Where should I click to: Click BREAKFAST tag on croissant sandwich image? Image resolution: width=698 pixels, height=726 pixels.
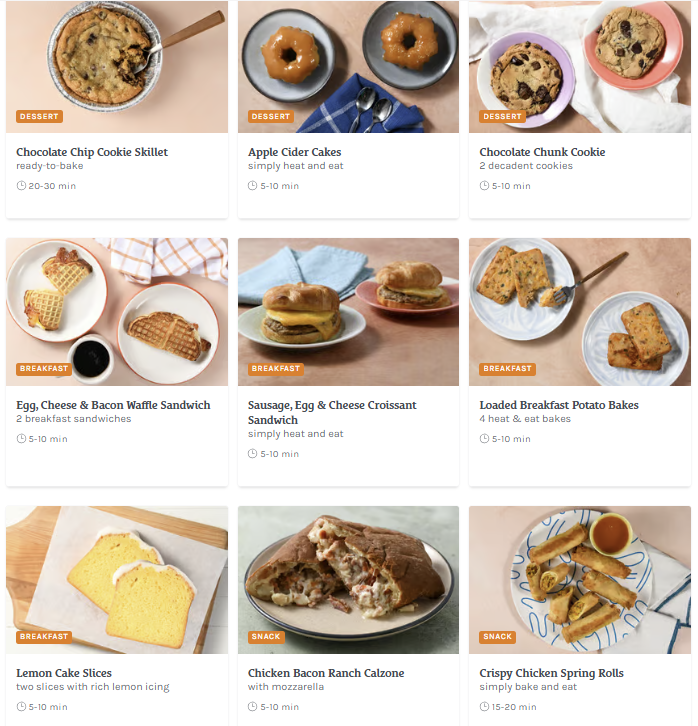tap(275, 369)
